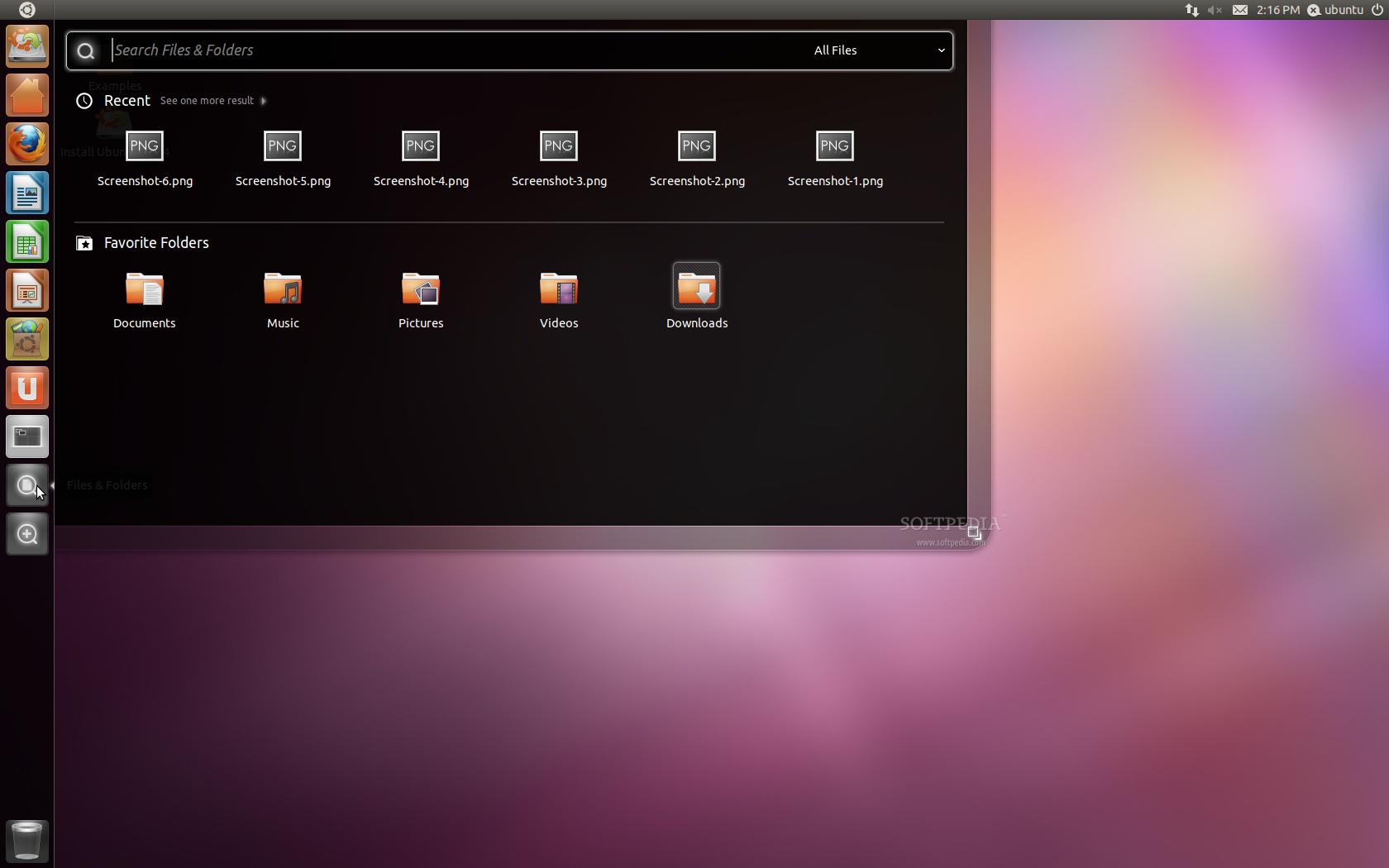Image resolution: width=1389 pixels, height=868 pixels.
Task: Open the Ubuntu Software Center
Action: [x=27, y=339]
